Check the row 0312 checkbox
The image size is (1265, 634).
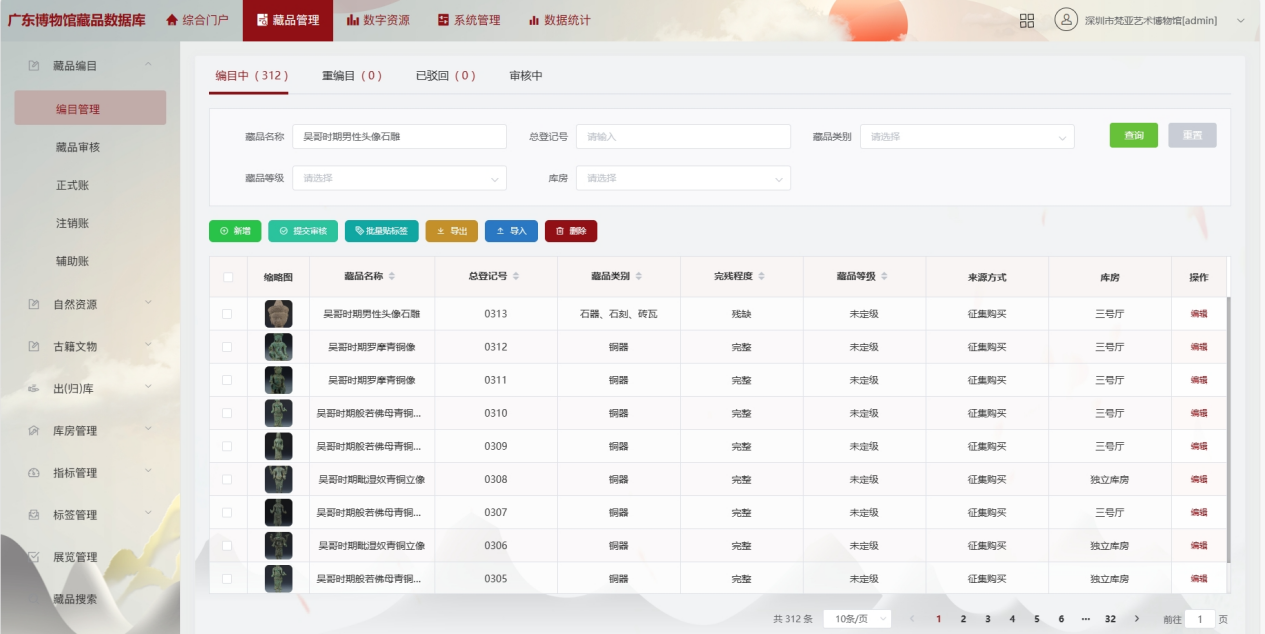tap(227, 347)
